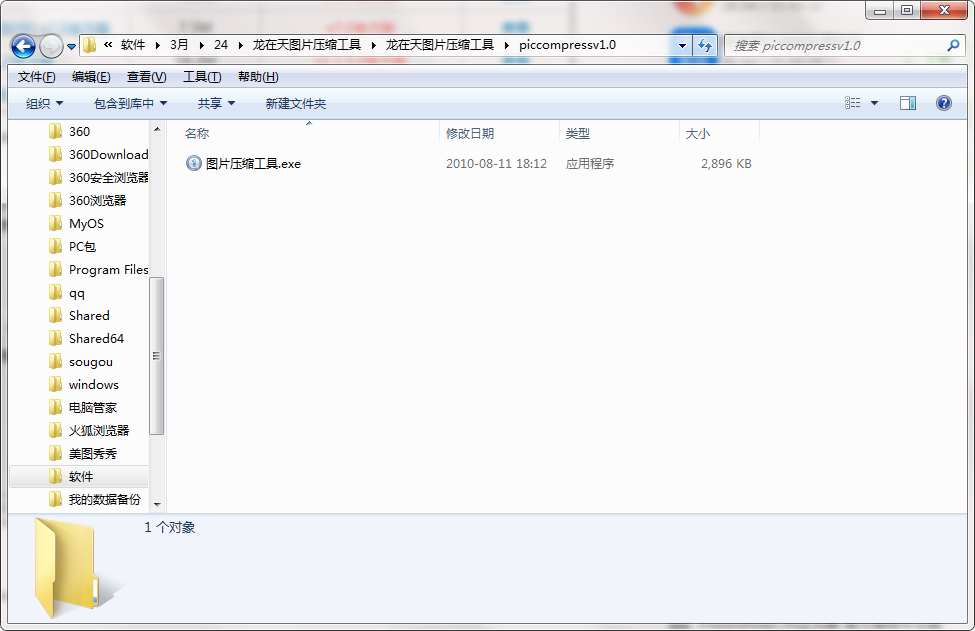Click sidebar scrollbar up arrow
The image size is (975, 631).
[x=157, y=129]
